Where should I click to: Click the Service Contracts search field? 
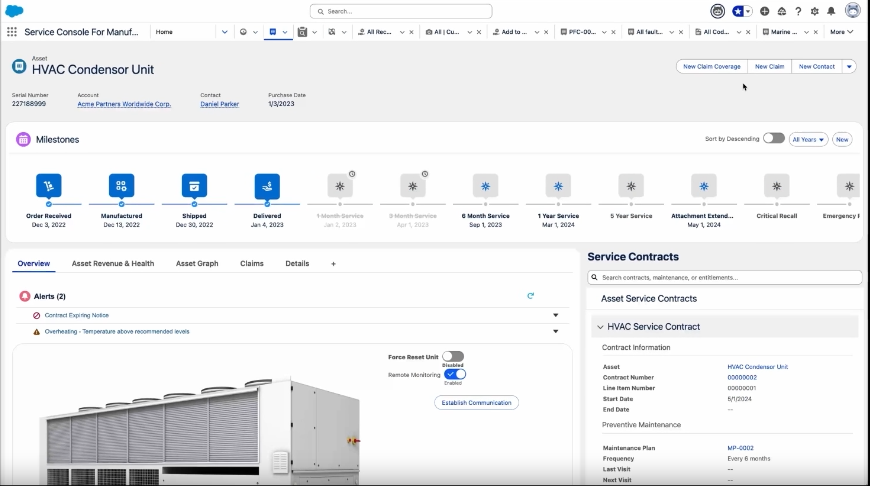725,277
